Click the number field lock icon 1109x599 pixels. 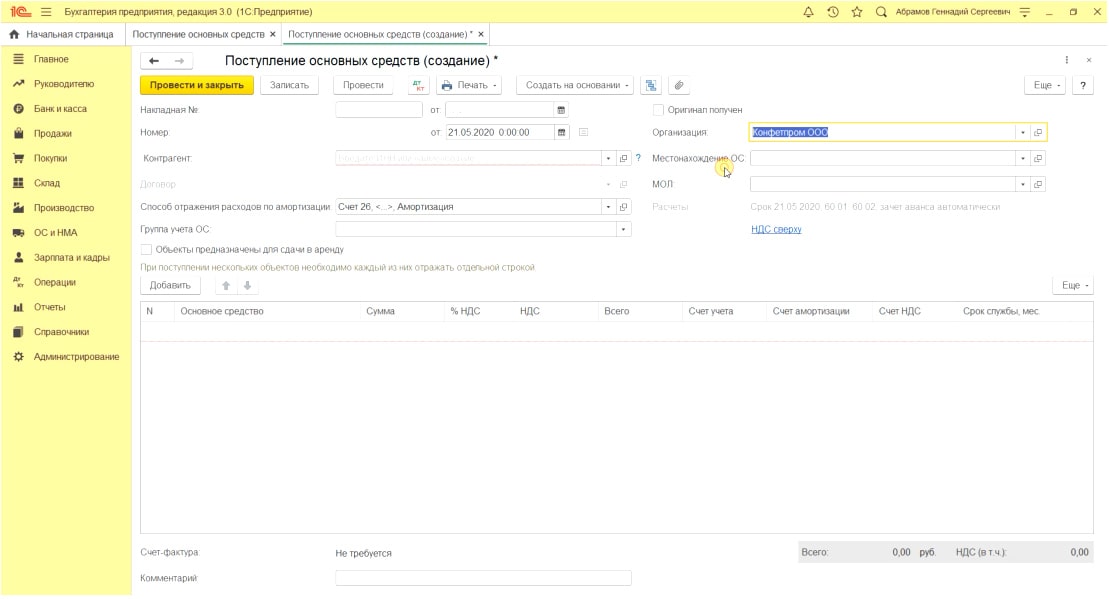(x=583, y=132)
